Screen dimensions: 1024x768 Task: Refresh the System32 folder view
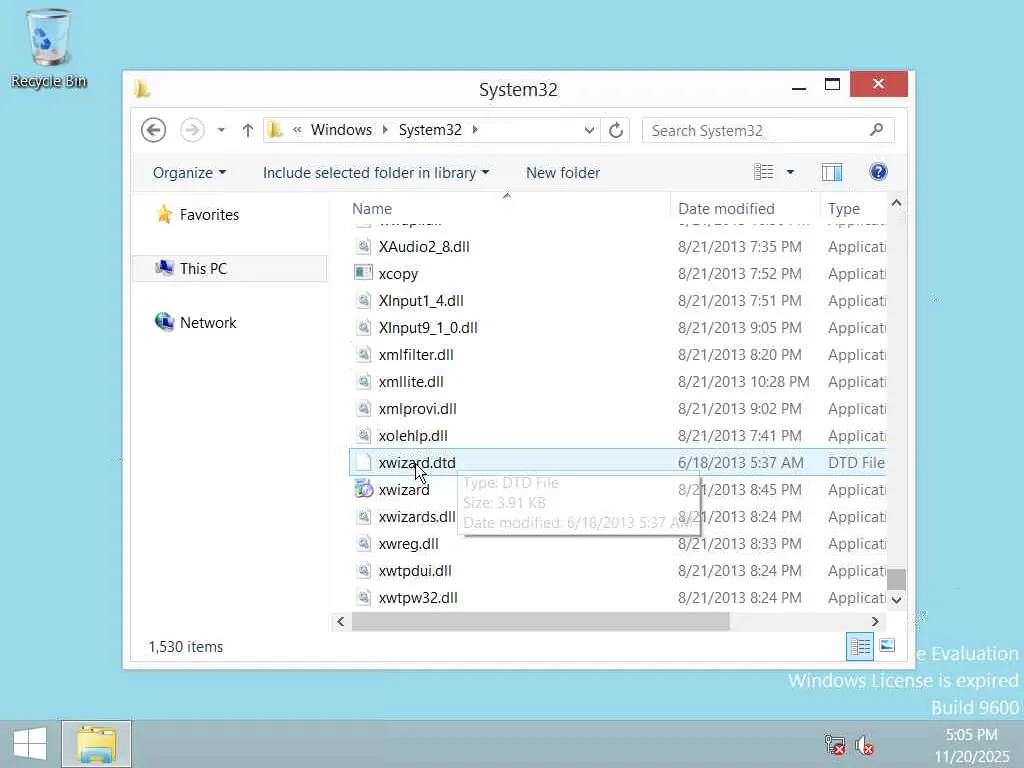tap(616, 130)
